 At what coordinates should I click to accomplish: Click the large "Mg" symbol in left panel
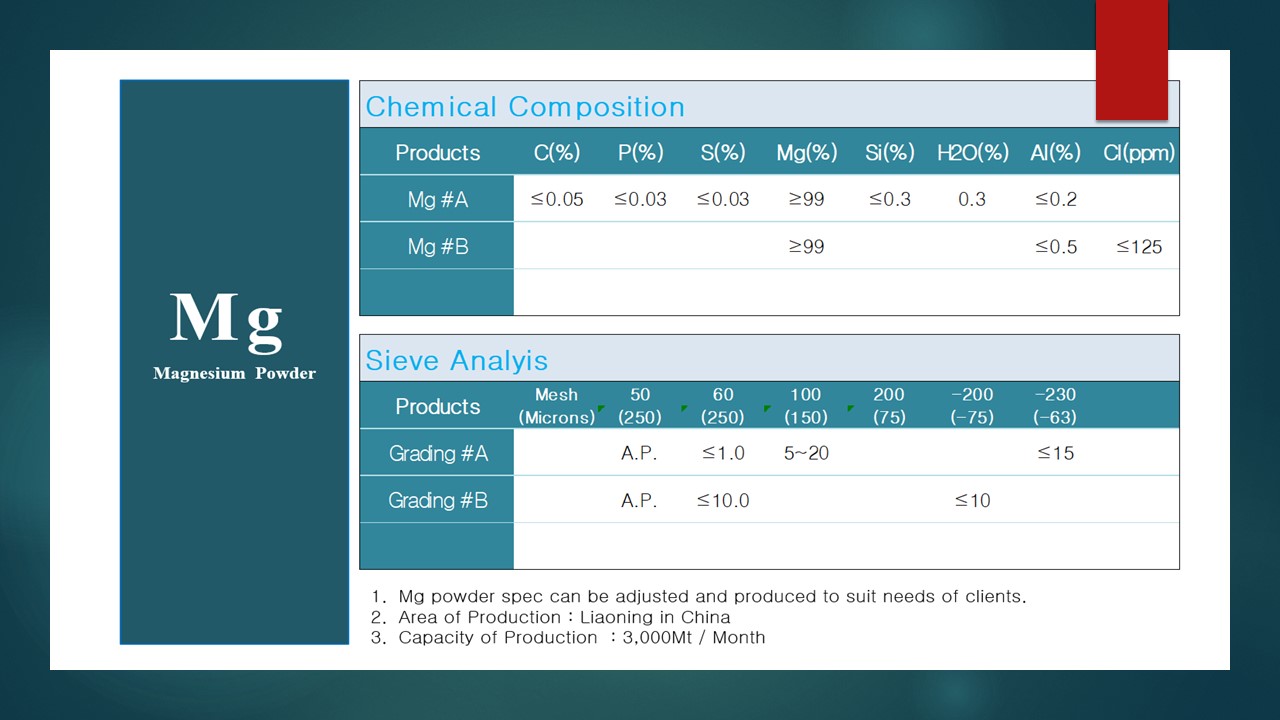click(x=226, y=320)
